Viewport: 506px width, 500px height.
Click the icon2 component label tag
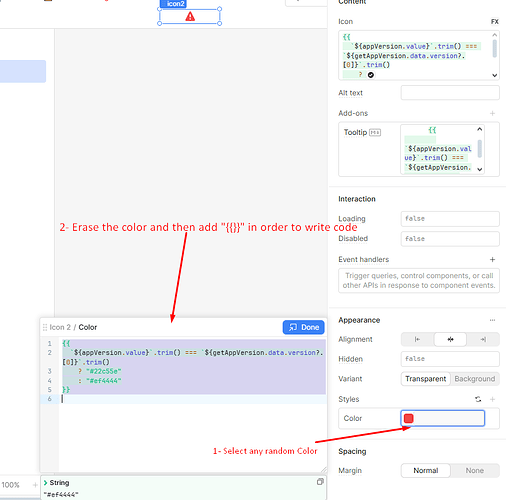173,4
